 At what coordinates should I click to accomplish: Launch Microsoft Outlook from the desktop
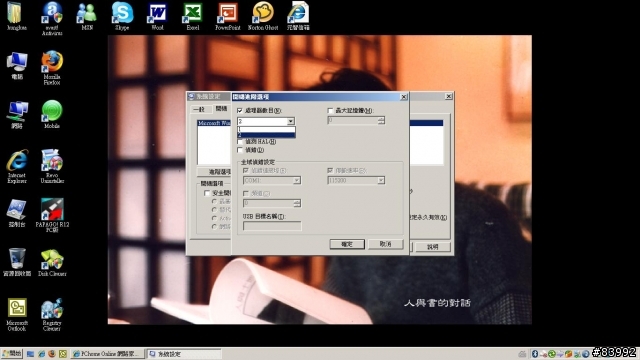tap(17, 314)
